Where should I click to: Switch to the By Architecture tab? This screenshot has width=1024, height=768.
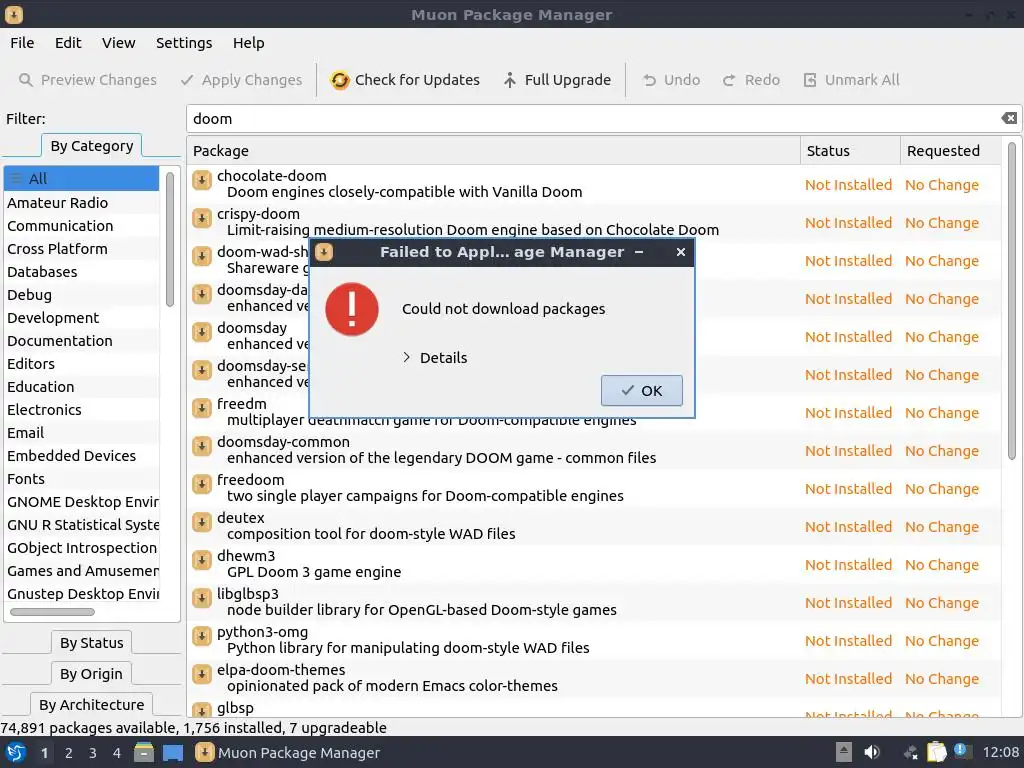[91, 705]
